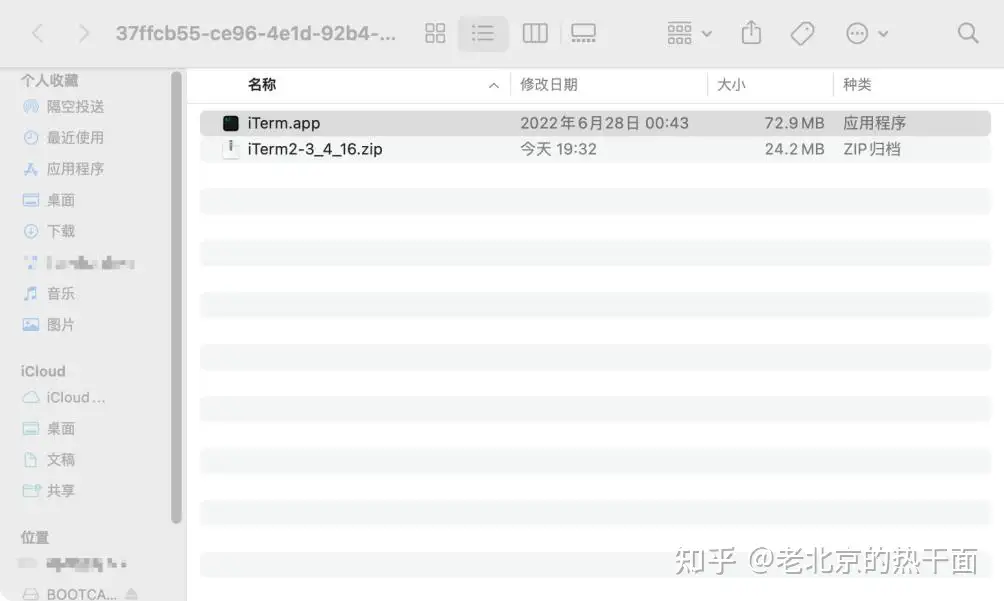Screen dimensions: 1004x601
Task: Click the sidebar vertical scrollbar
Action: click(x=176, y=298)
